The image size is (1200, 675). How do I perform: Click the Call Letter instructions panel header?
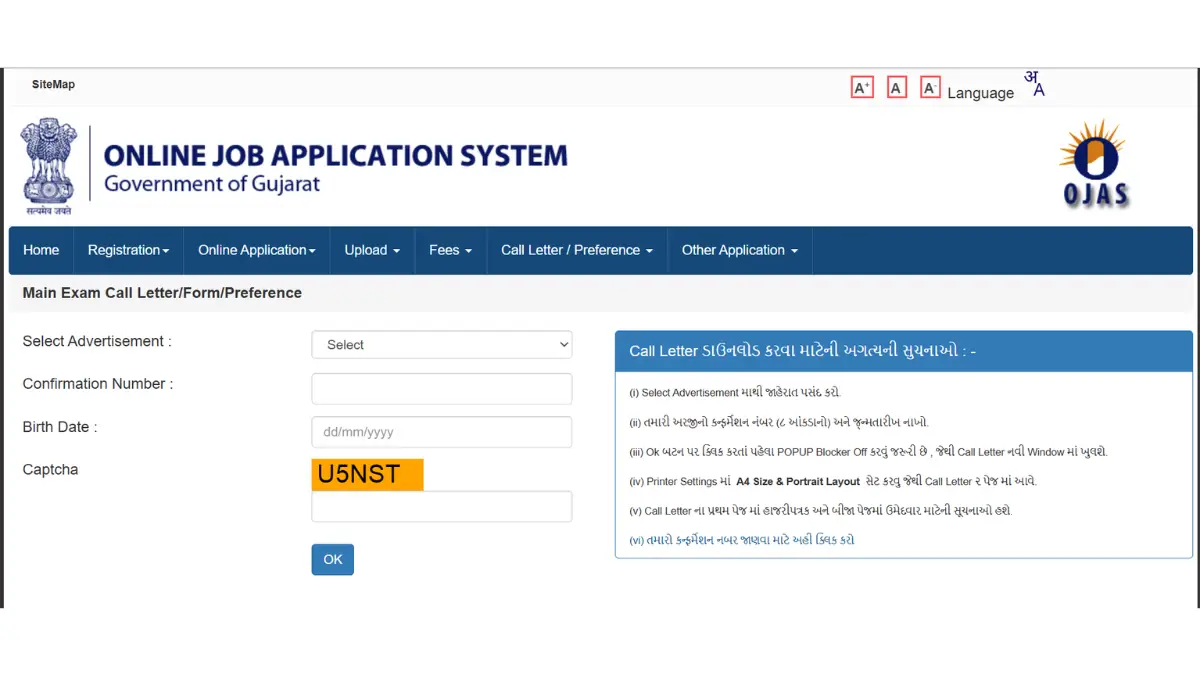[904, 351]
